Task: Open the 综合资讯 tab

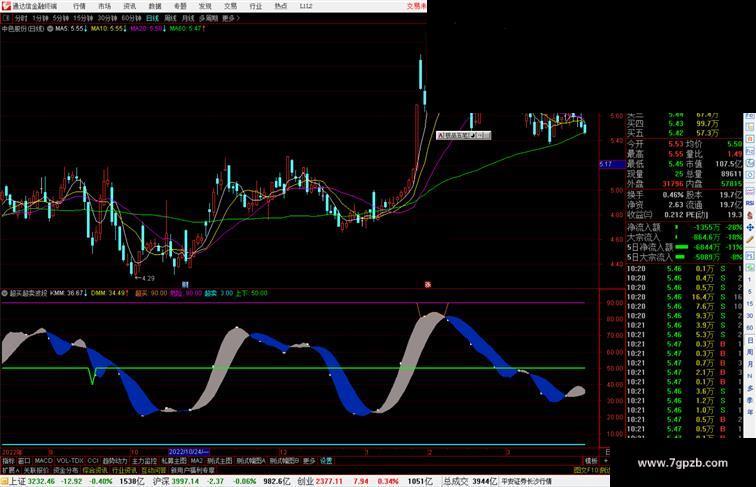Action: 95,470
